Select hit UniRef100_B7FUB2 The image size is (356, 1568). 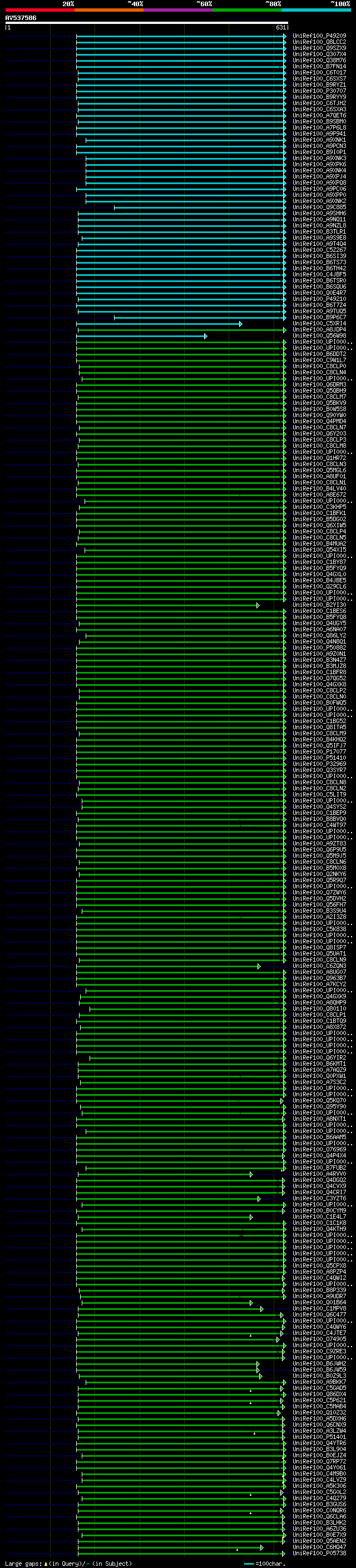(x=319, y=1168)
